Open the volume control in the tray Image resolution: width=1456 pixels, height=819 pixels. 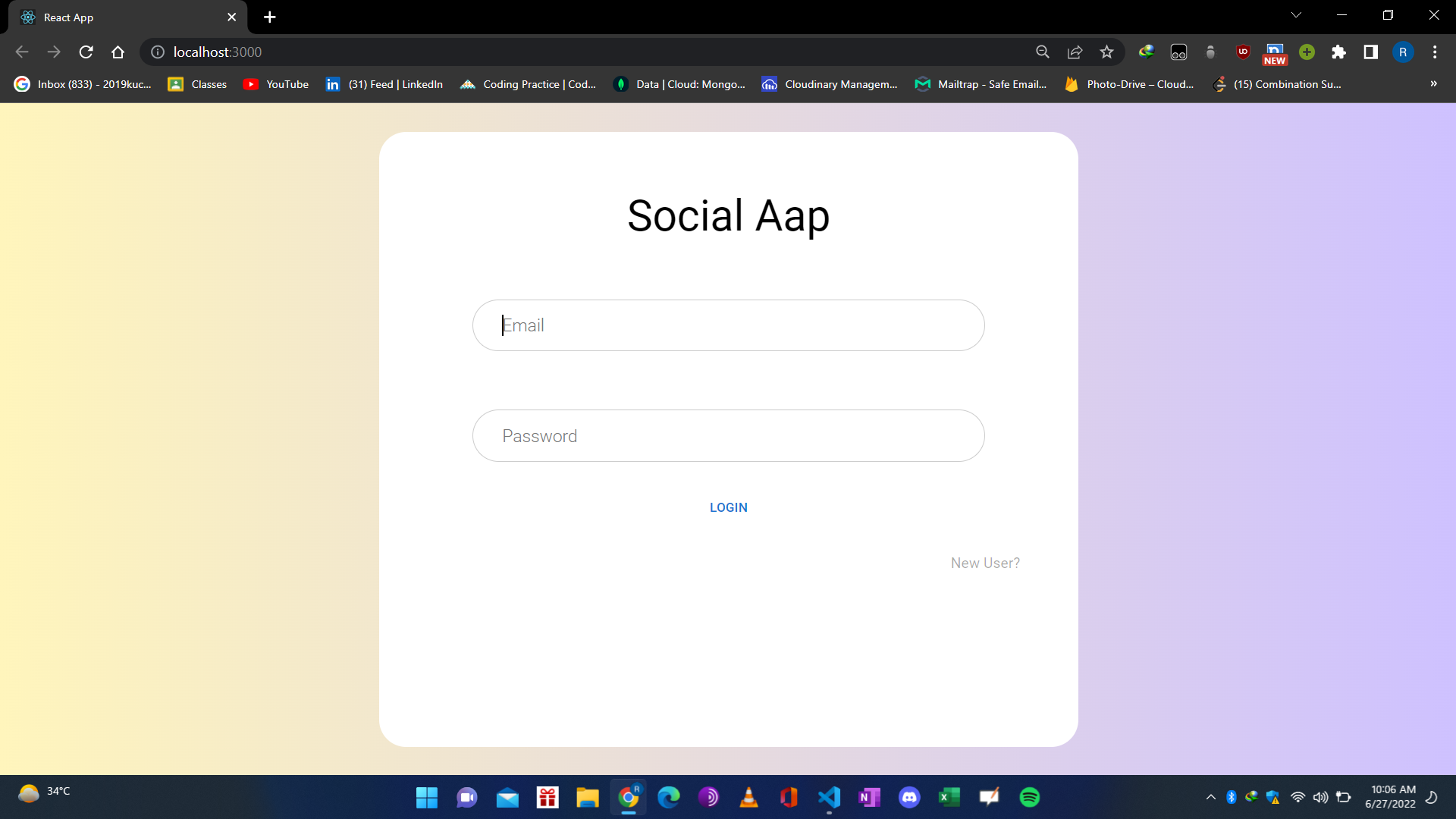[x=1319, y=797]
